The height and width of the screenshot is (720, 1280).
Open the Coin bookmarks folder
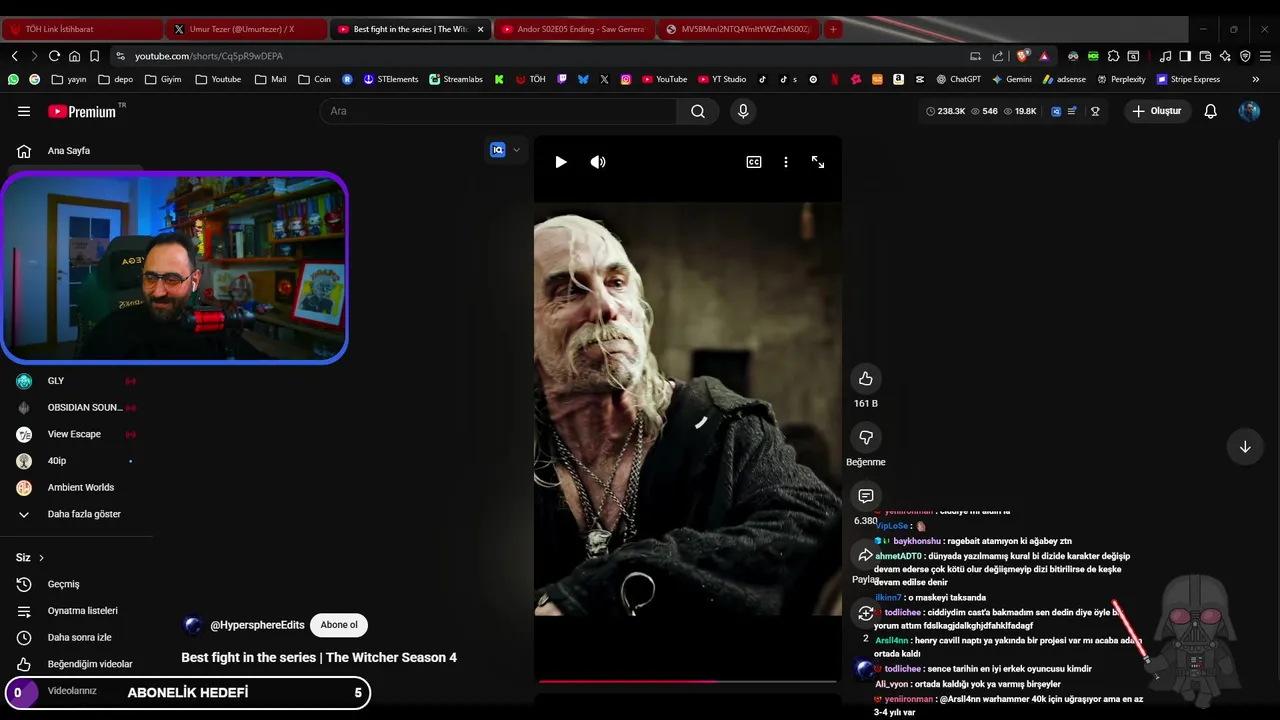click(314, 79)
